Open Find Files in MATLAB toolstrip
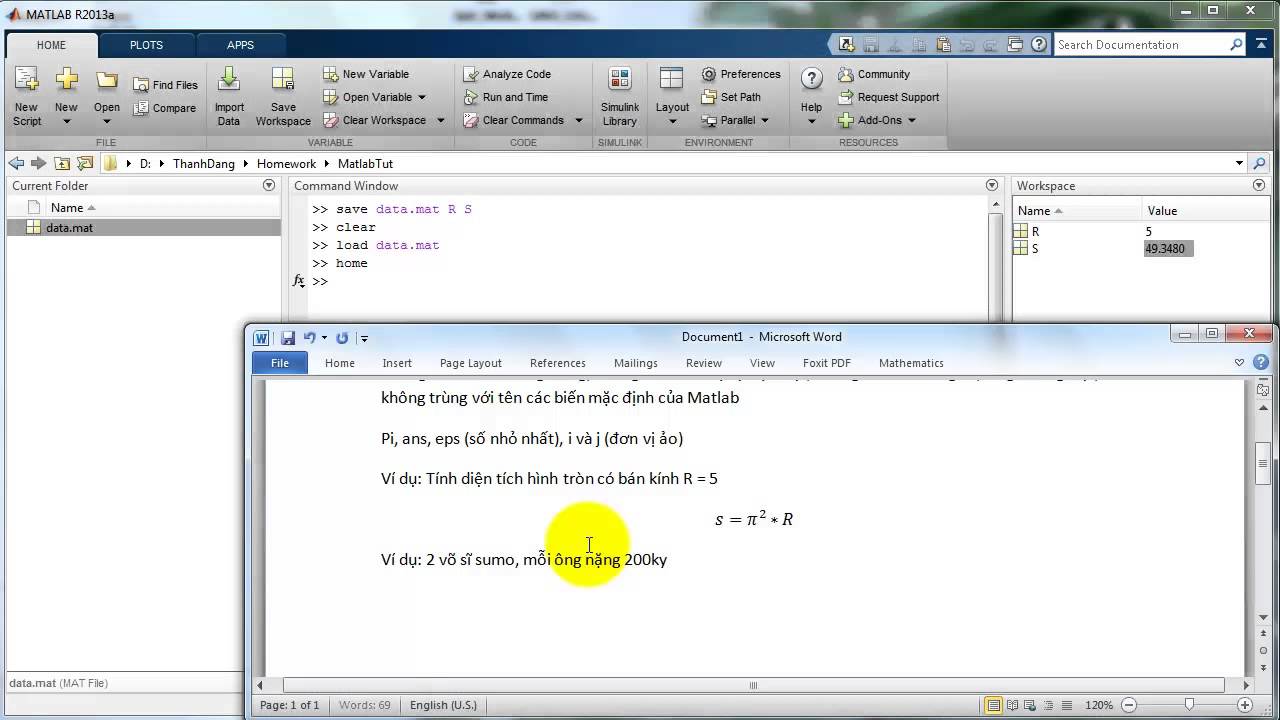Viewport: 1280px width, 720px height. [166, 85]
